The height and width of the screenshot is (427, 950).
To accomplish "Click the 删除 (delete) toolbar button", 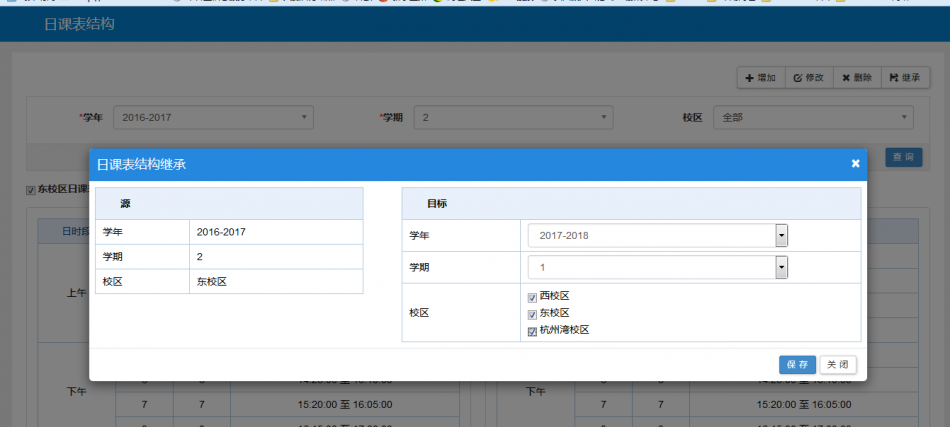I will (x=856, y=78).
